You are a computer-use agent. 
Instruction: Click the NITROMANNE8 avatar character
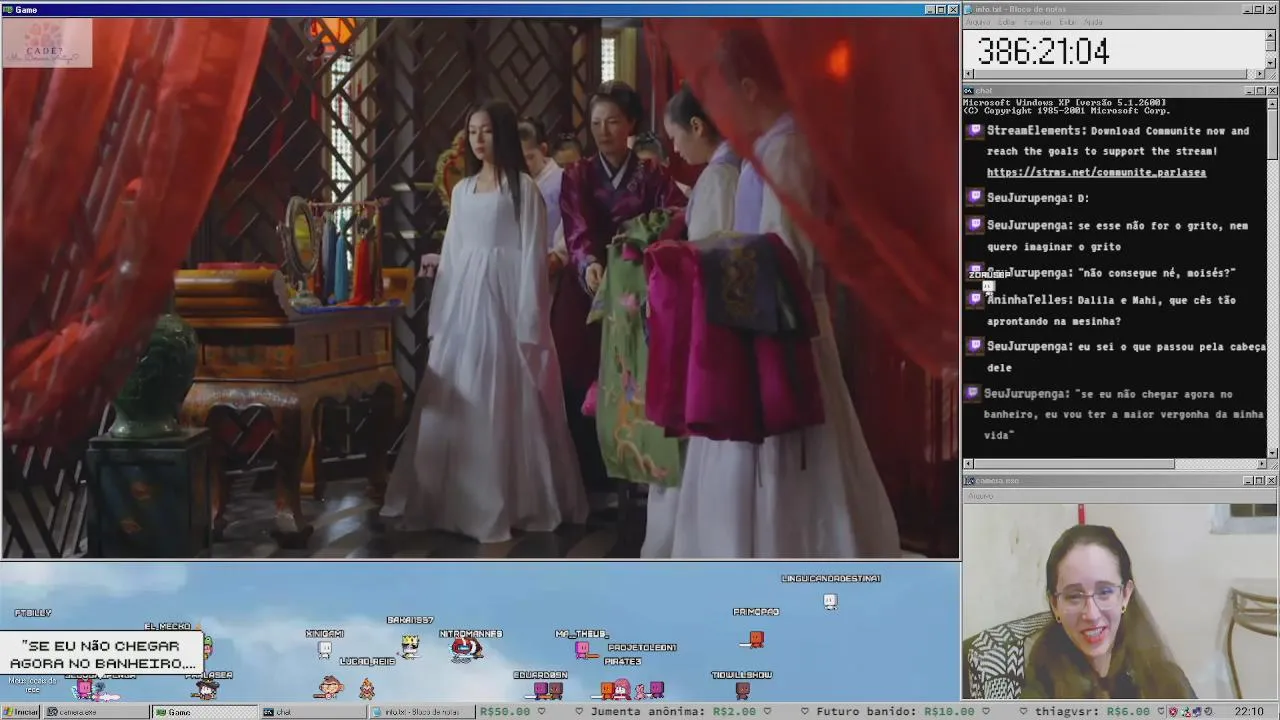click(x=466, y=650)
